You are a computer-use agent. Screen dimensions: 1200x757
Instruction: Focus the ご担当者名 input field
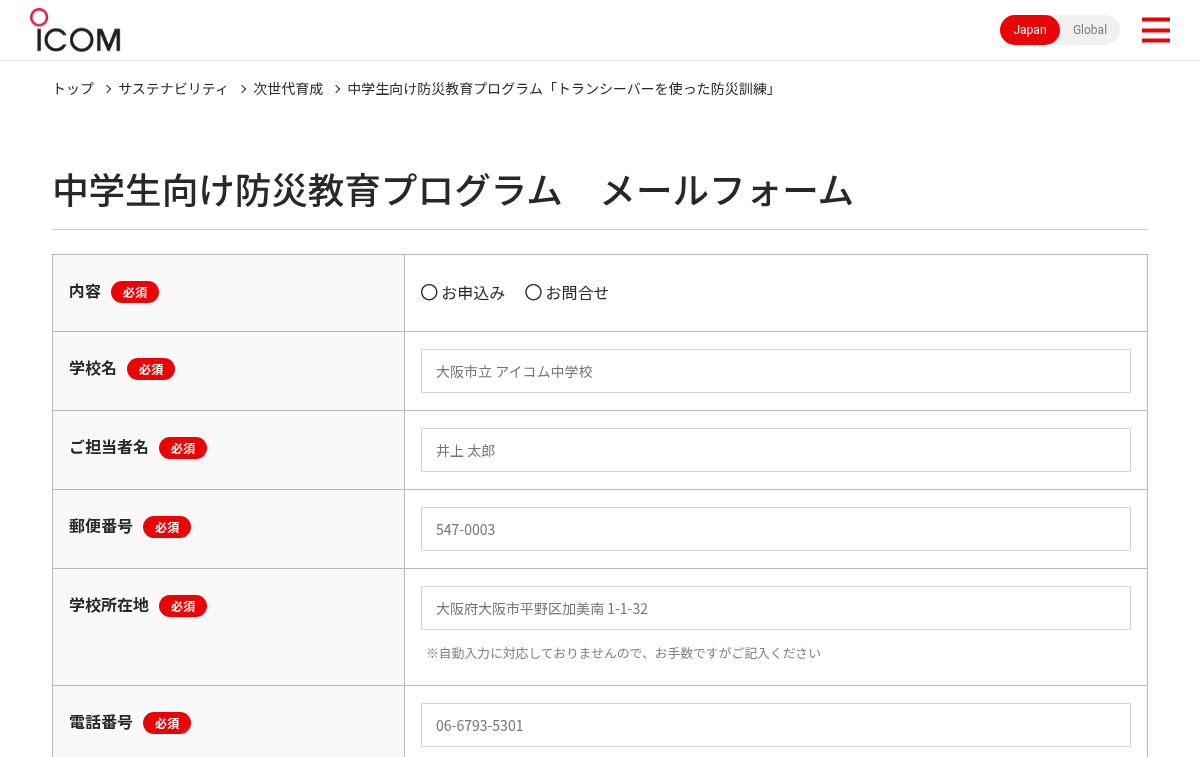coord(776,450)
